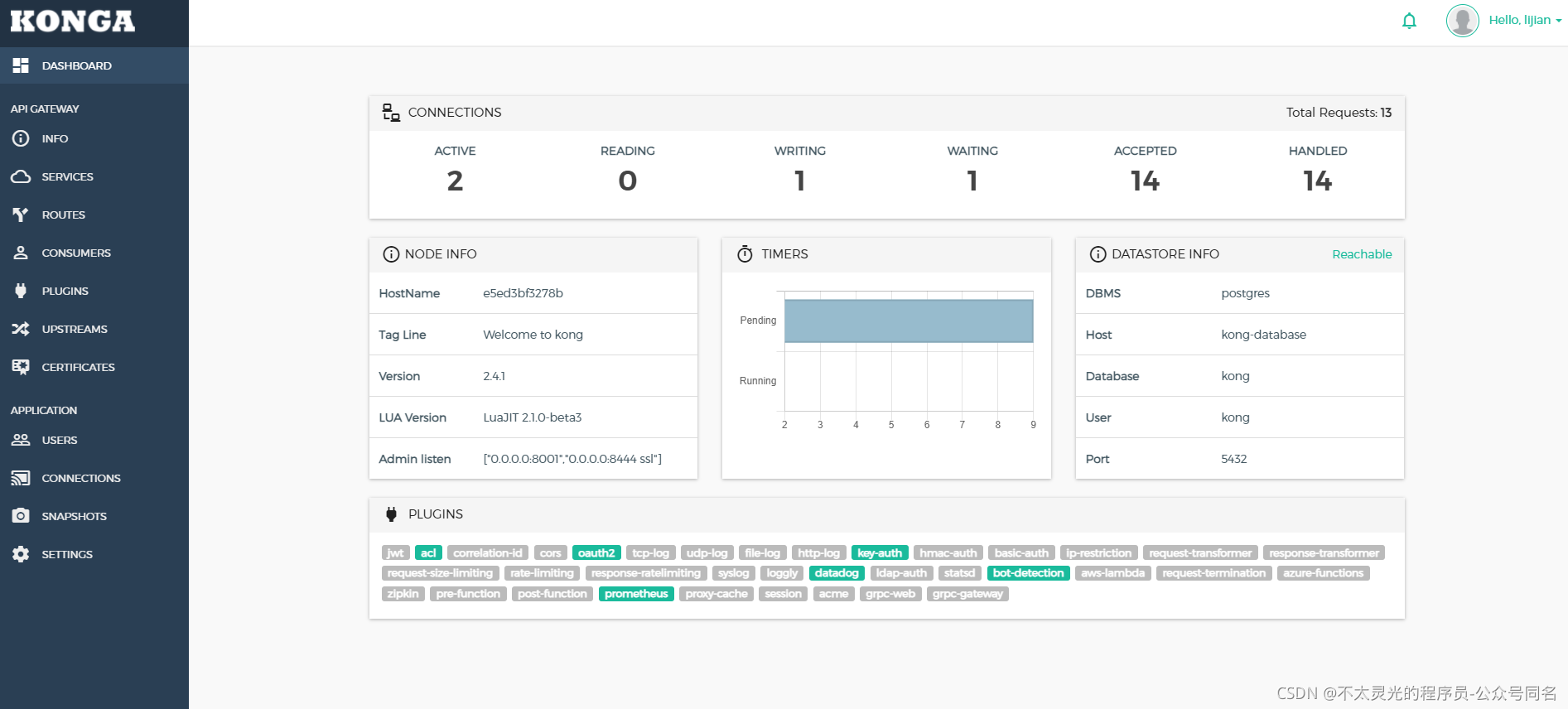Click the Snapshots camera icon

(21, 516)
